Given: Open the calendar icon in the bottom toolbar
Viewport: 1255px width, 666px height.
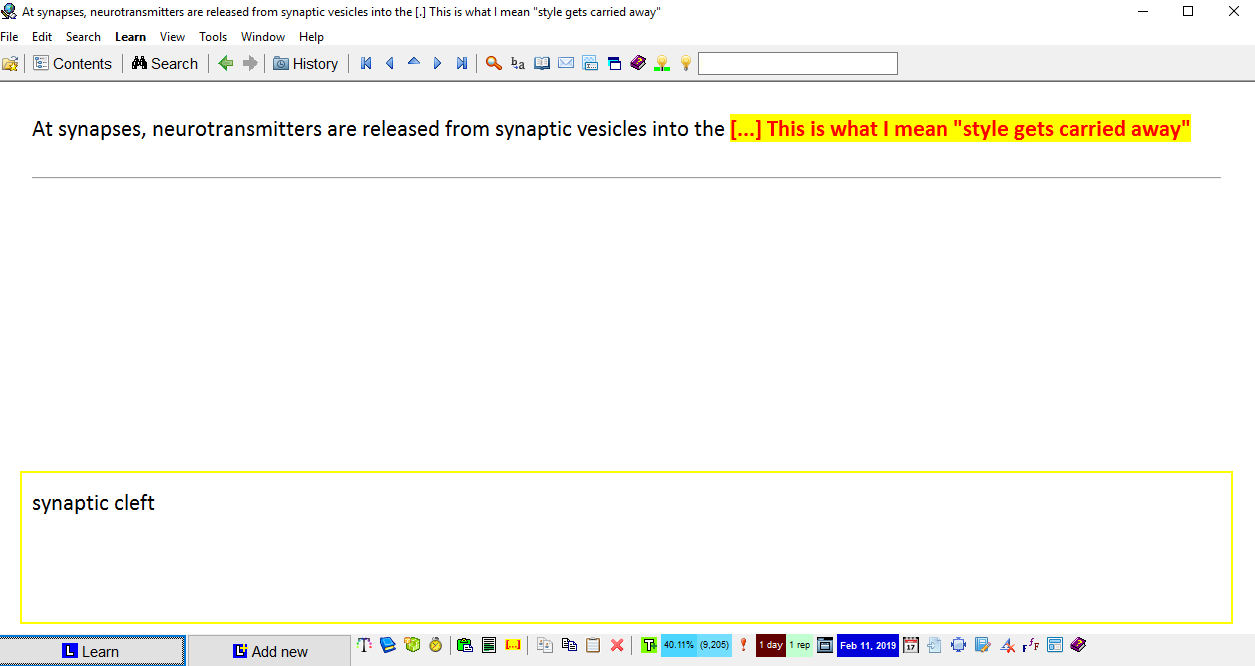Looking at the screenshot, I should pos(910,645).
